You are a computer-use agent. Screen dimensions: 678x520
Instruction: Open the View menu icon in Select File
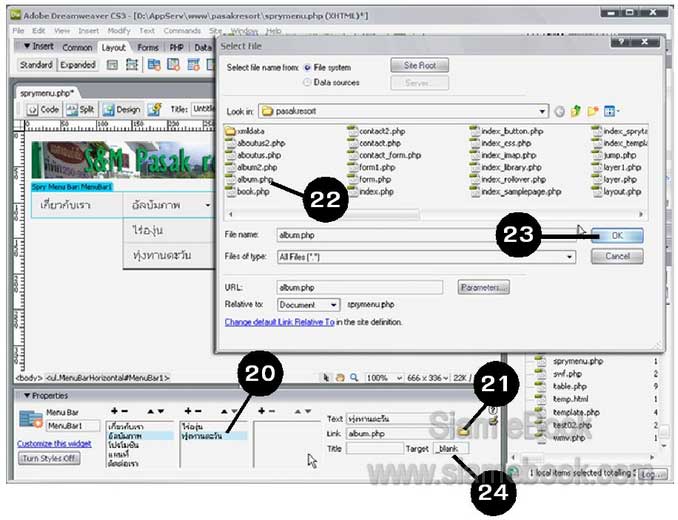coord(611,112)
